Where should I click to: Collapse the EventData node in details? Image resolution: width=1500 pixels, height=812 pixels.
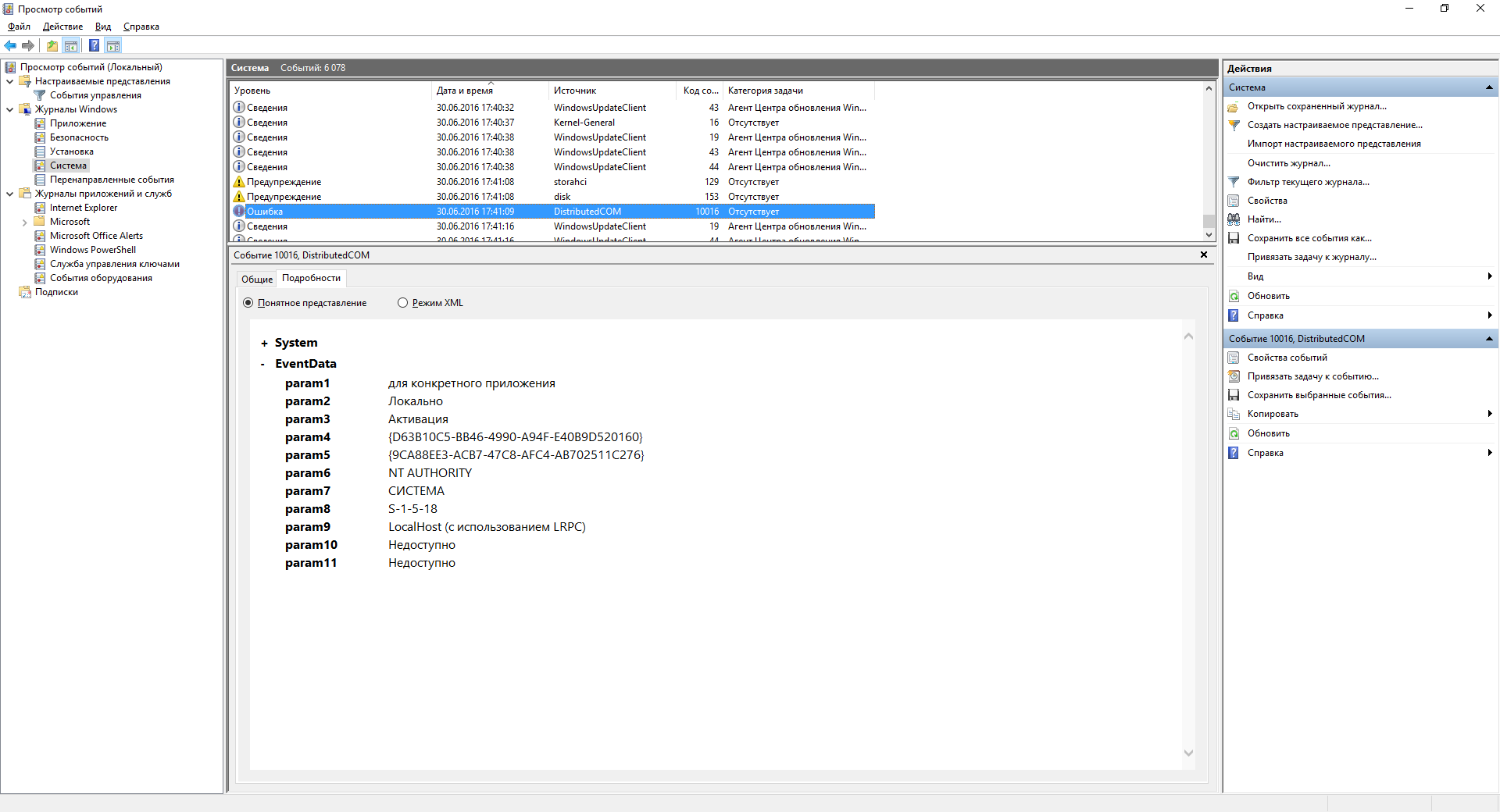[263, 365]
